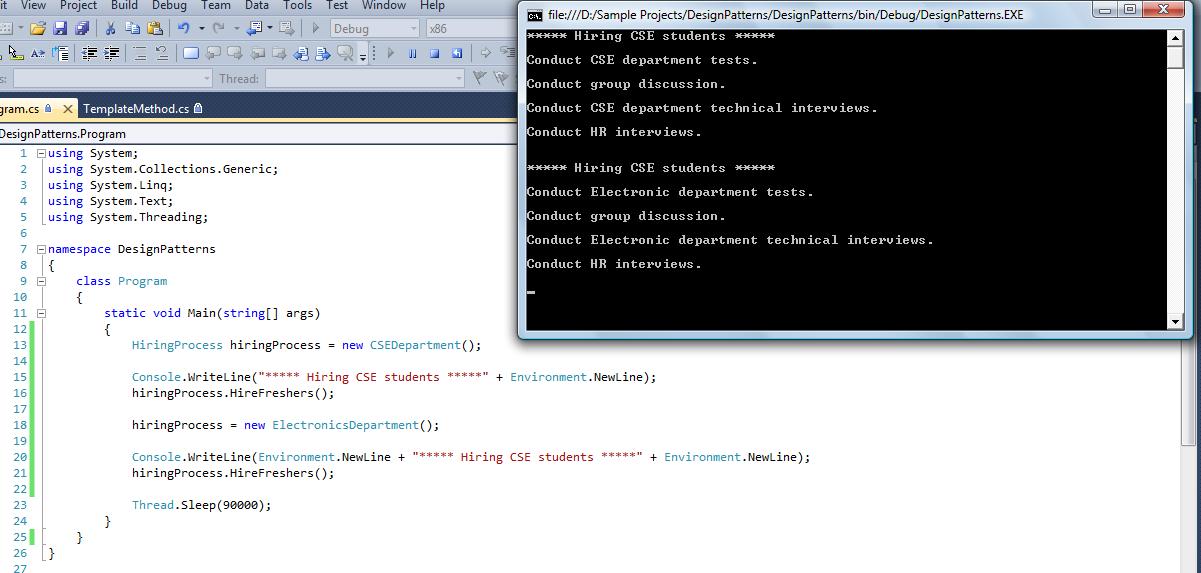This screenshot has width=1201, height=573.
Task: Restart debugging icon
Action: (x=457, y=53)
